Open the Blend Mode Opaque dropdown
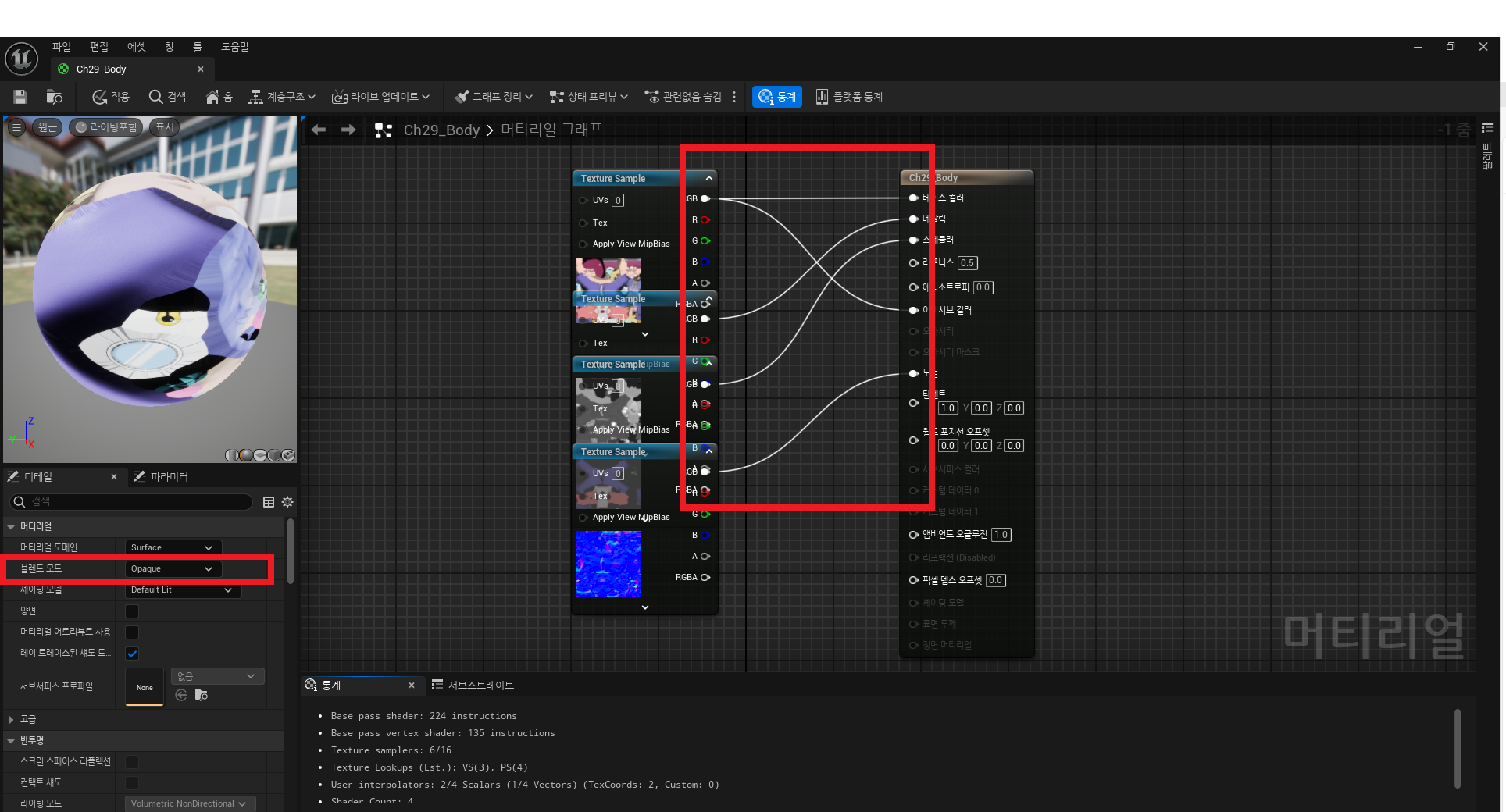The image size is (1506, 812). (x=173, y=568)
